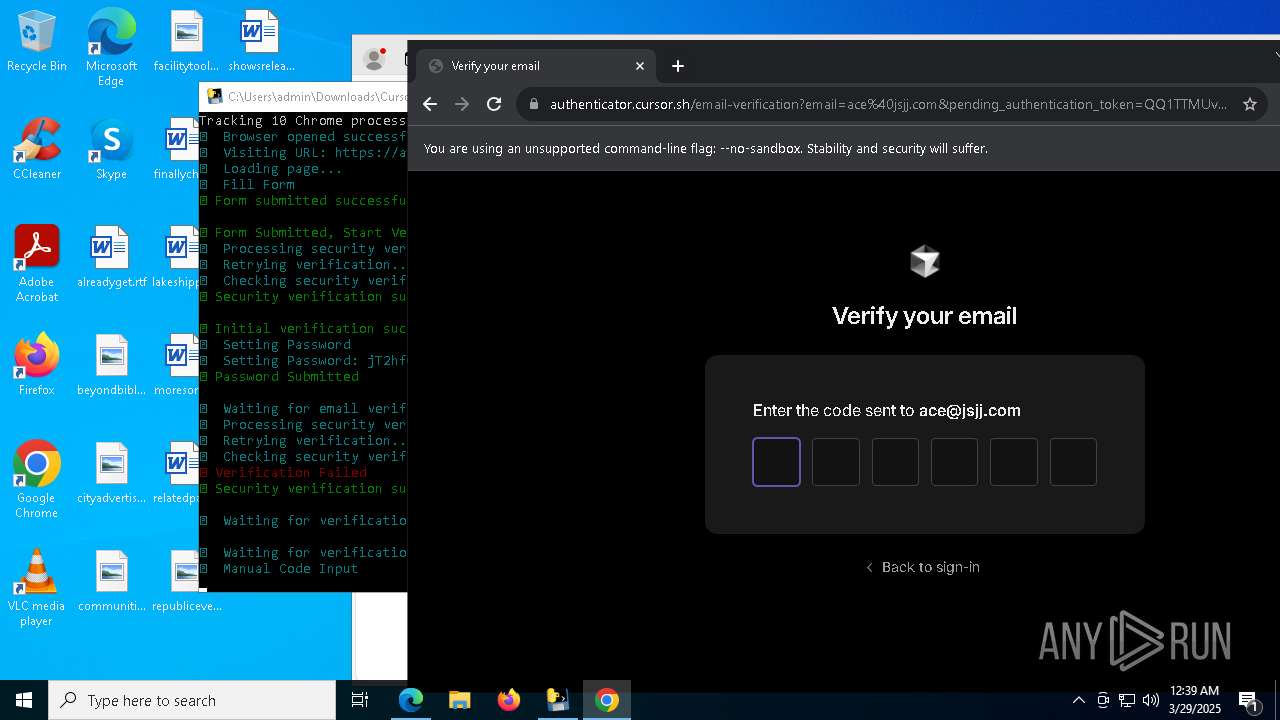Click 'Manual Code Input' line in console
Viewport: 1280px width, 720px height.
click(290, 569)
